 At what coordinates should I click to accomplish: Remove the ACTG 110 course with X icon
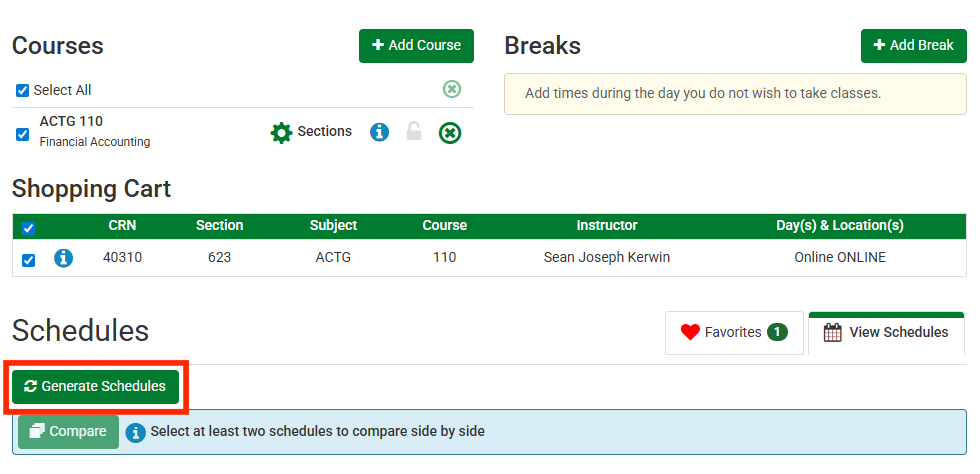tap(450, 132)
